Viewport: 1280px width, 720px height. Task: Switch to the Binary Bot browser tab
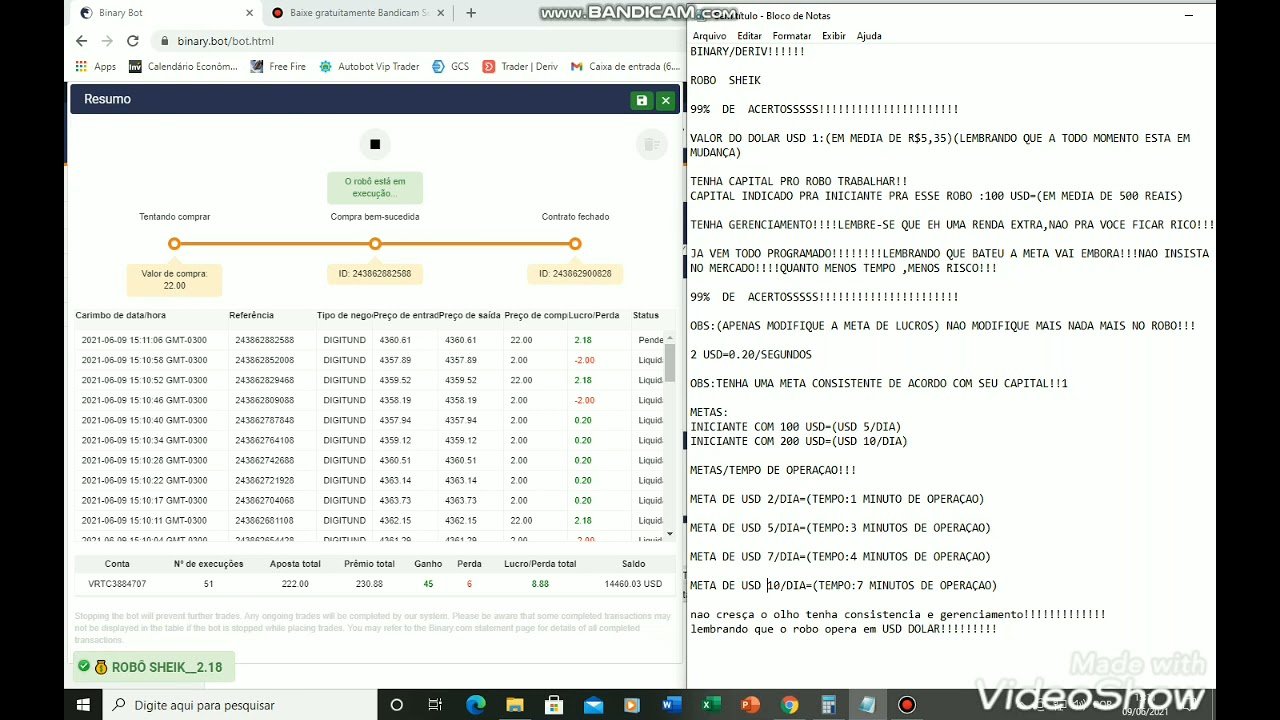[160, 14]
